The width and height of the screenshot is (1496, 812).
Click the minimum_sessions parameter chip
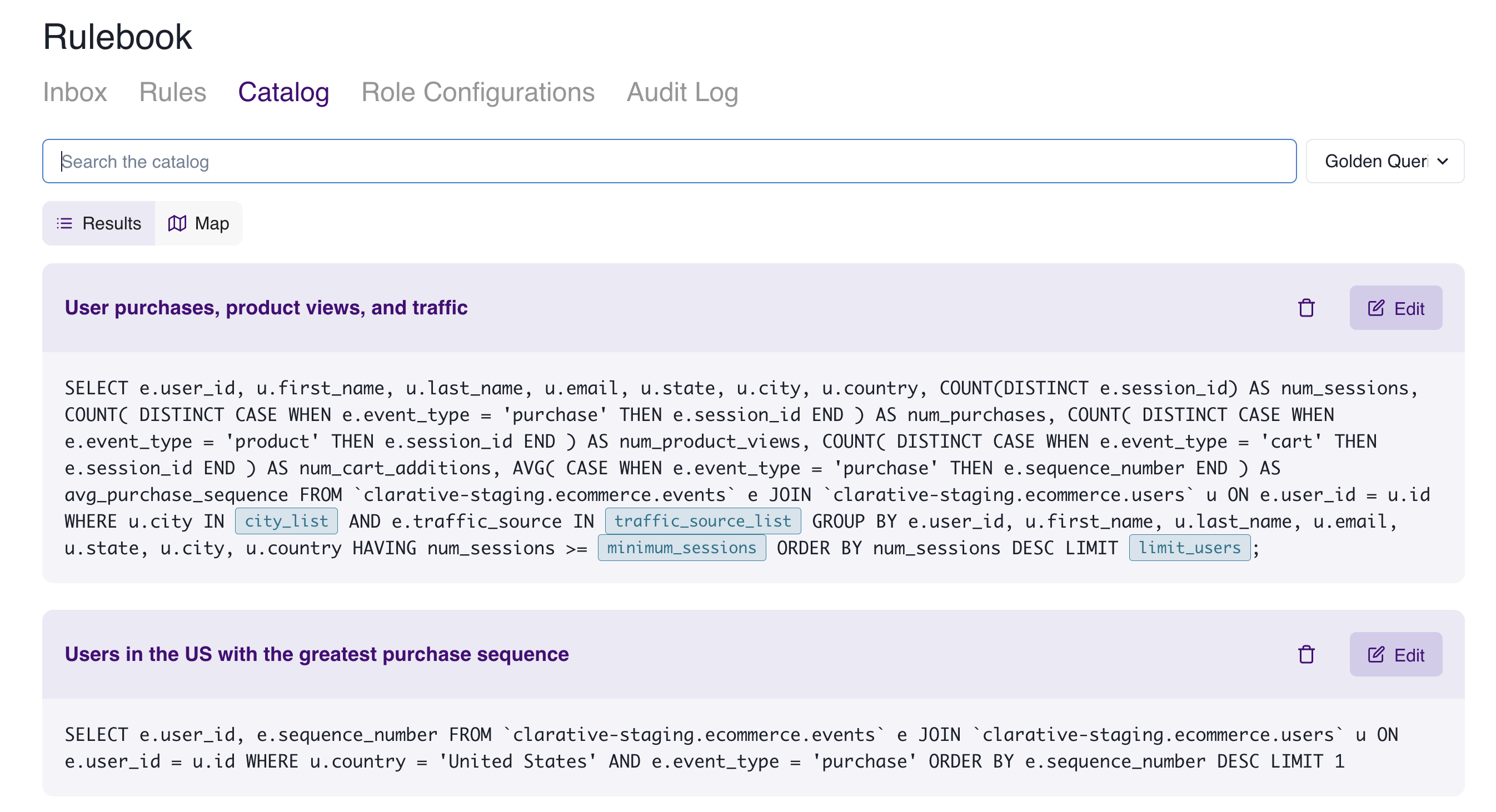tap(682, 547)
